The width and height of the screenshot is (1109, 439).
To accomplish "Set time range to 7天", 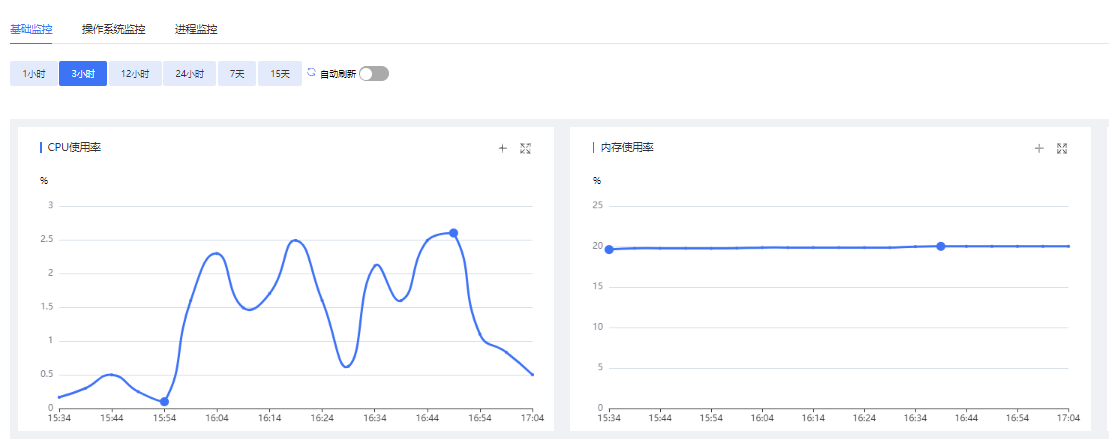I will coord(237,74).
